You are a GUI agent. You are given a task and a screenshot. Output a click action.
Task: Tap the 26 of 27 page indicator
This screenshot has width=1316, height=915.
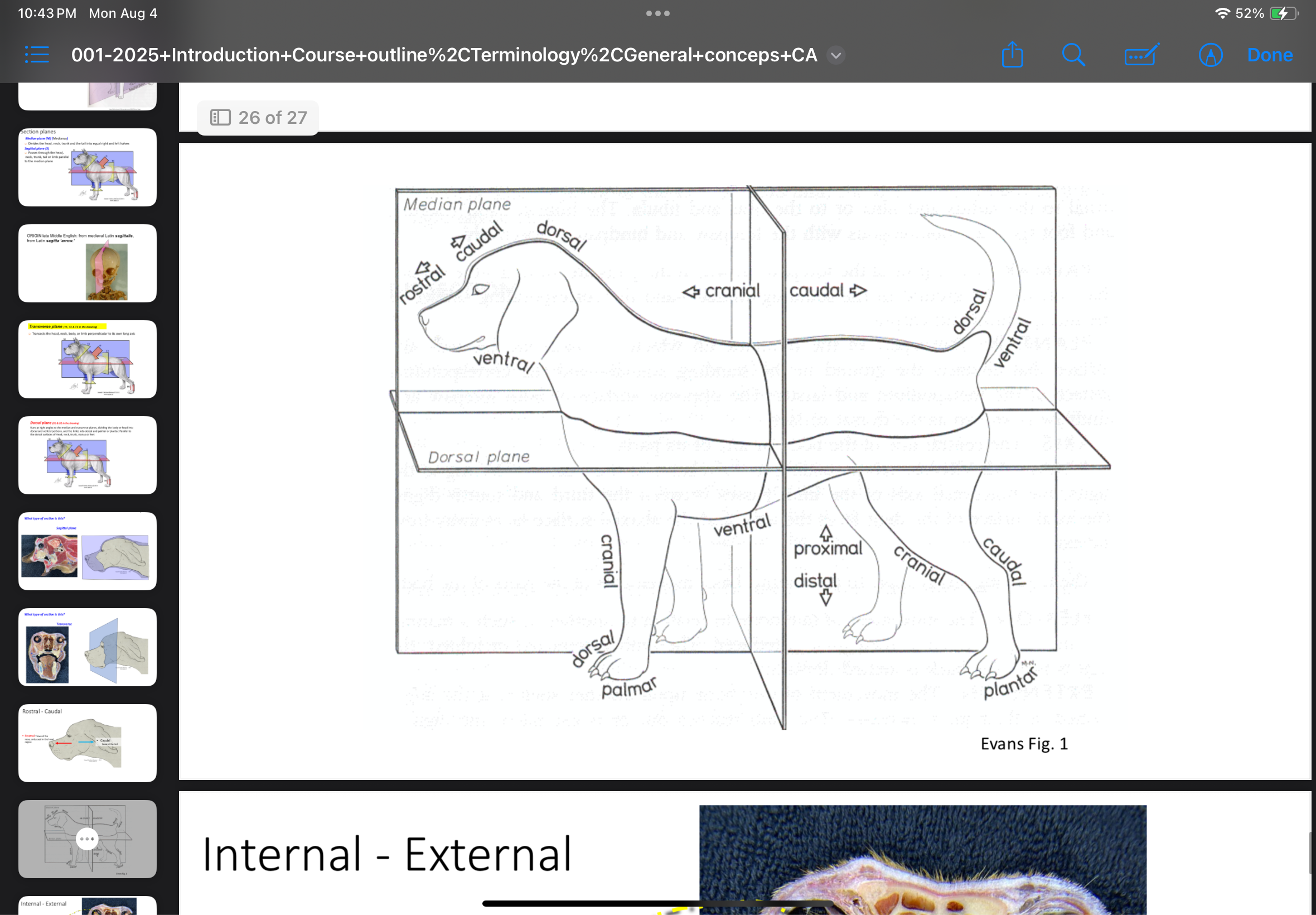(258, 118)
